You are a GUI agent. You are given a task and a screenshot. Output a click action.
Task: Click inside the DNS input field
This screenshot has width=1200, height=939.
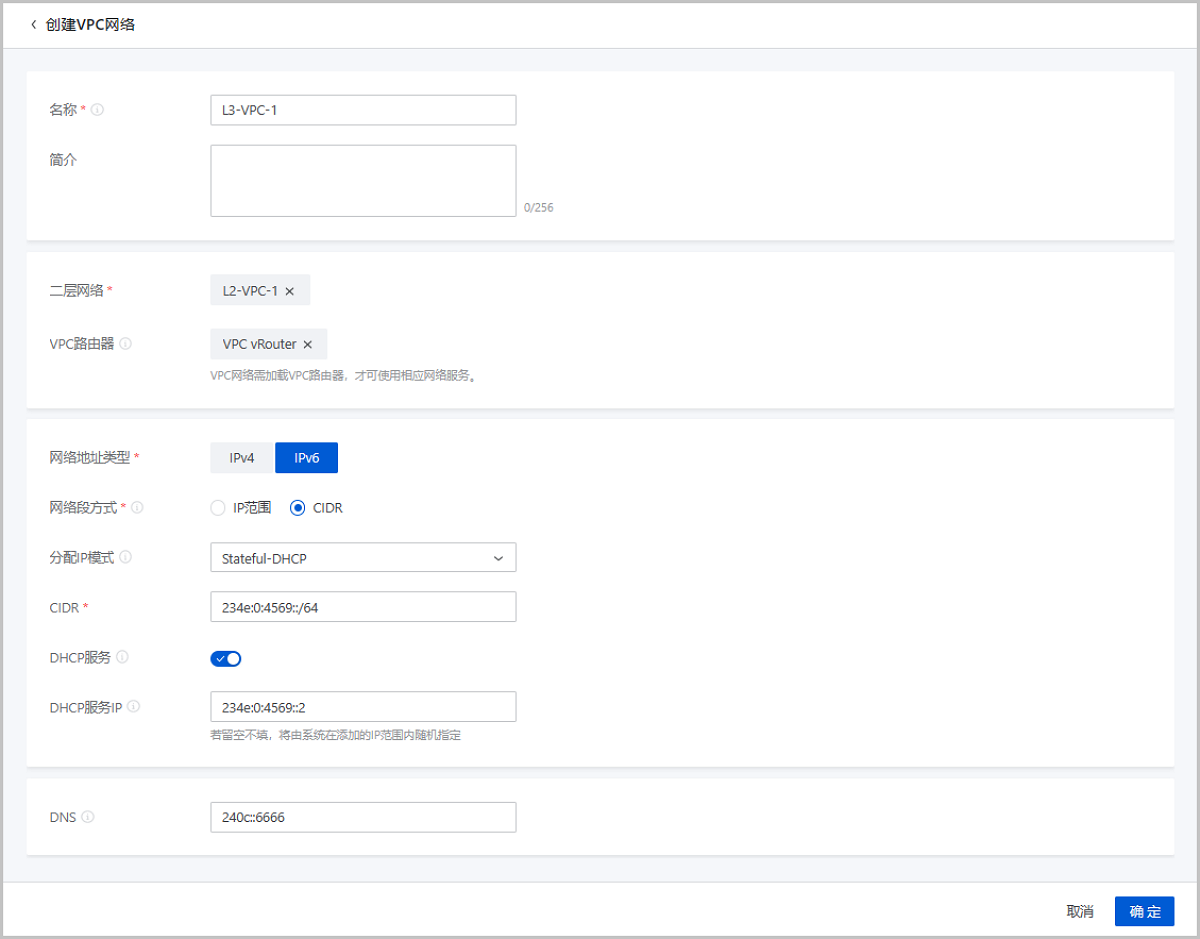tap(363, 817)
